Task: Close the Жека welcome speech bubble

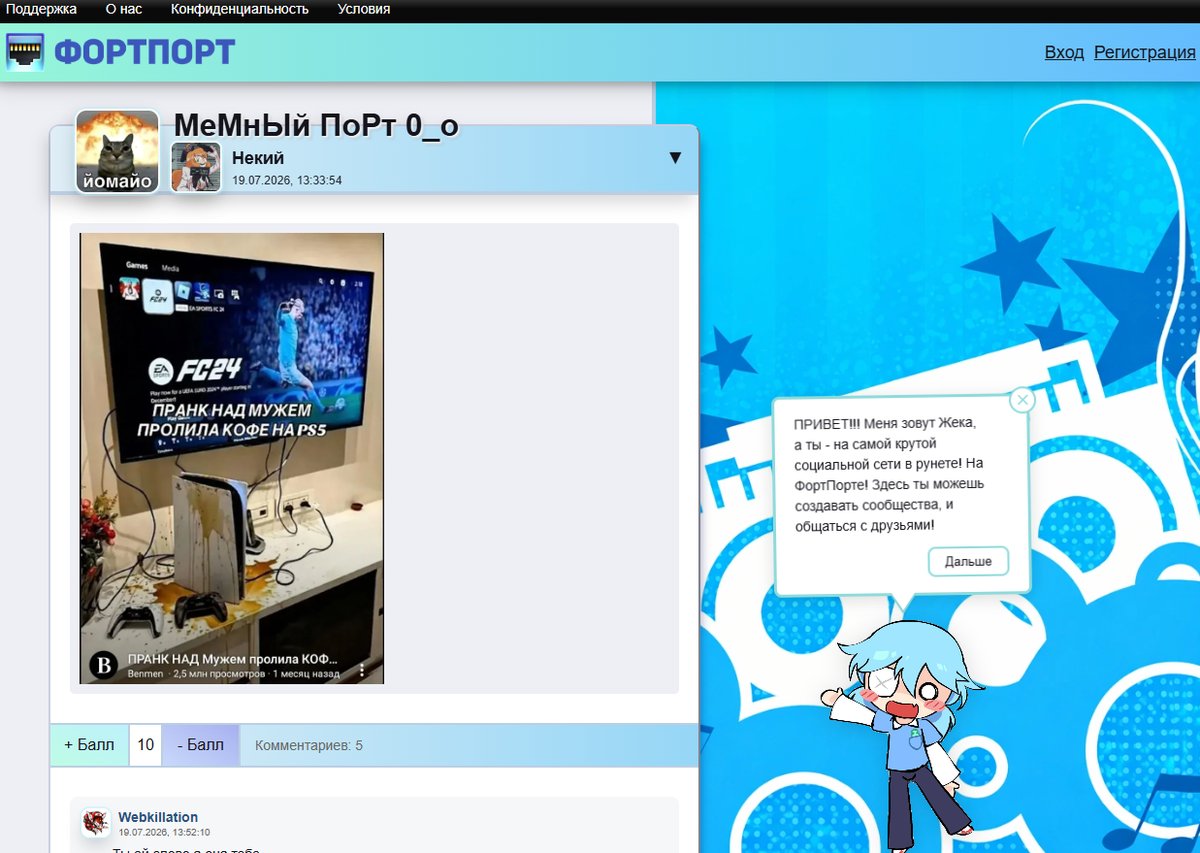Action: (x=1021, y=400)
